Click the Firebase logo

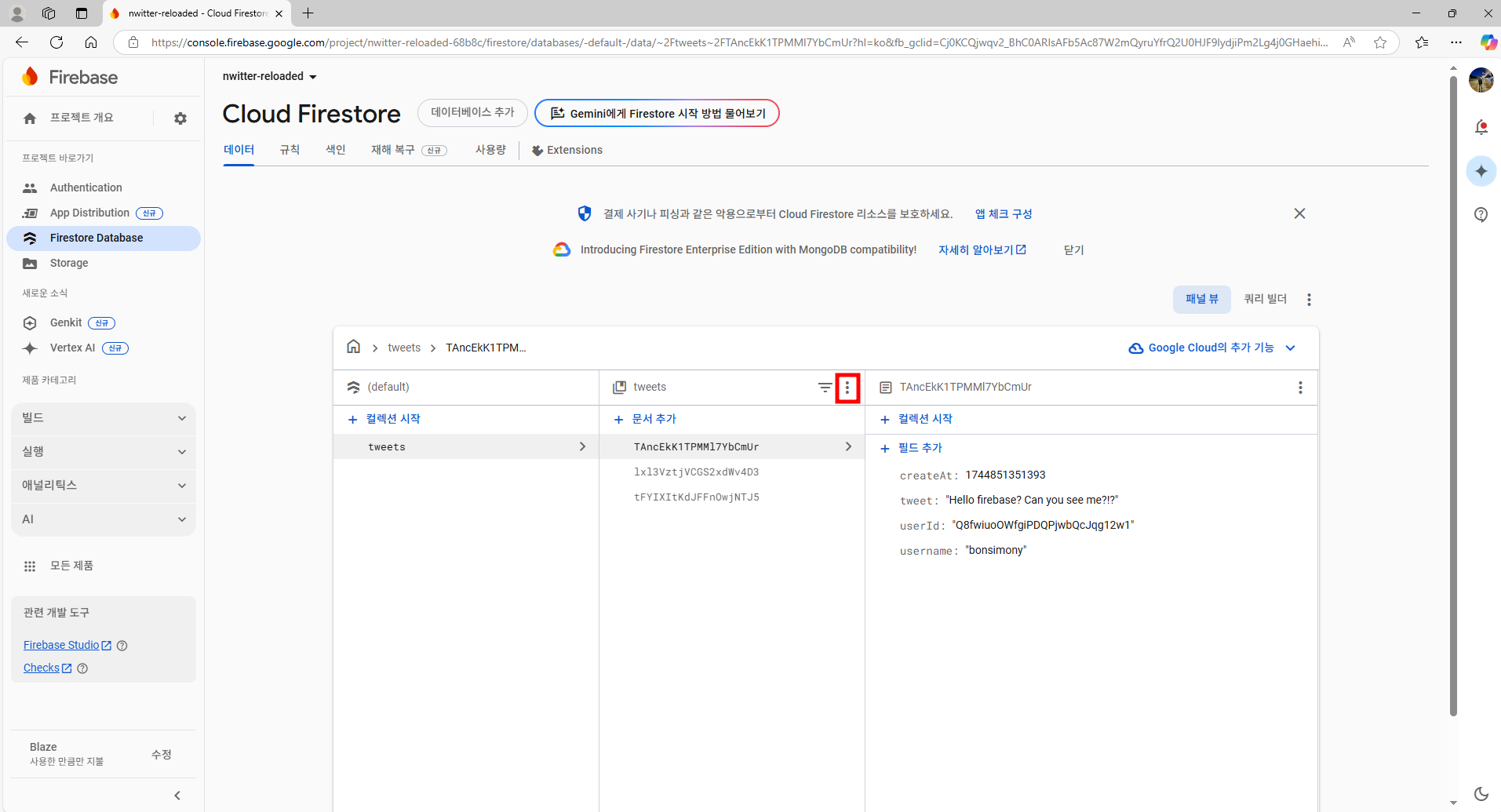(x=70, y=77)
